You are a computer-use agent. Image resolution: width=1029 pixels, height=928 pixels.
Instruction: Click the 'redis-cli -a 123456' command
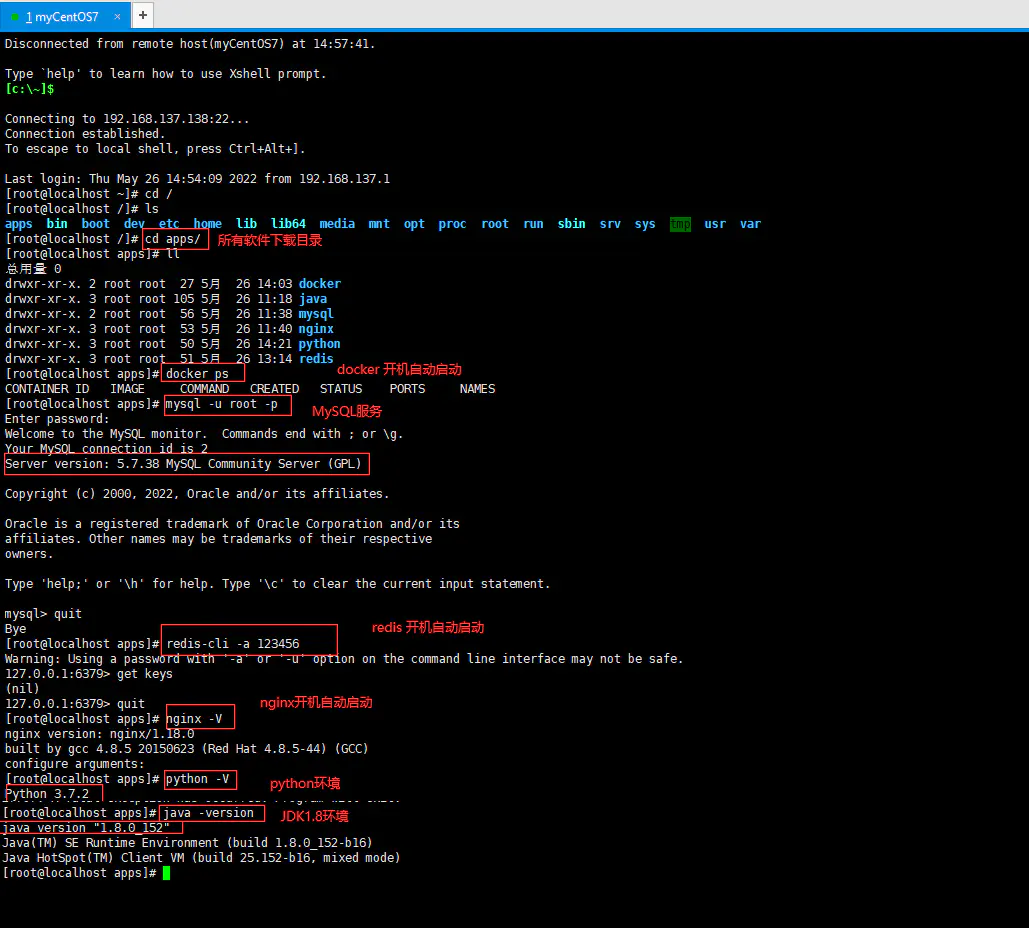point(233,644)
